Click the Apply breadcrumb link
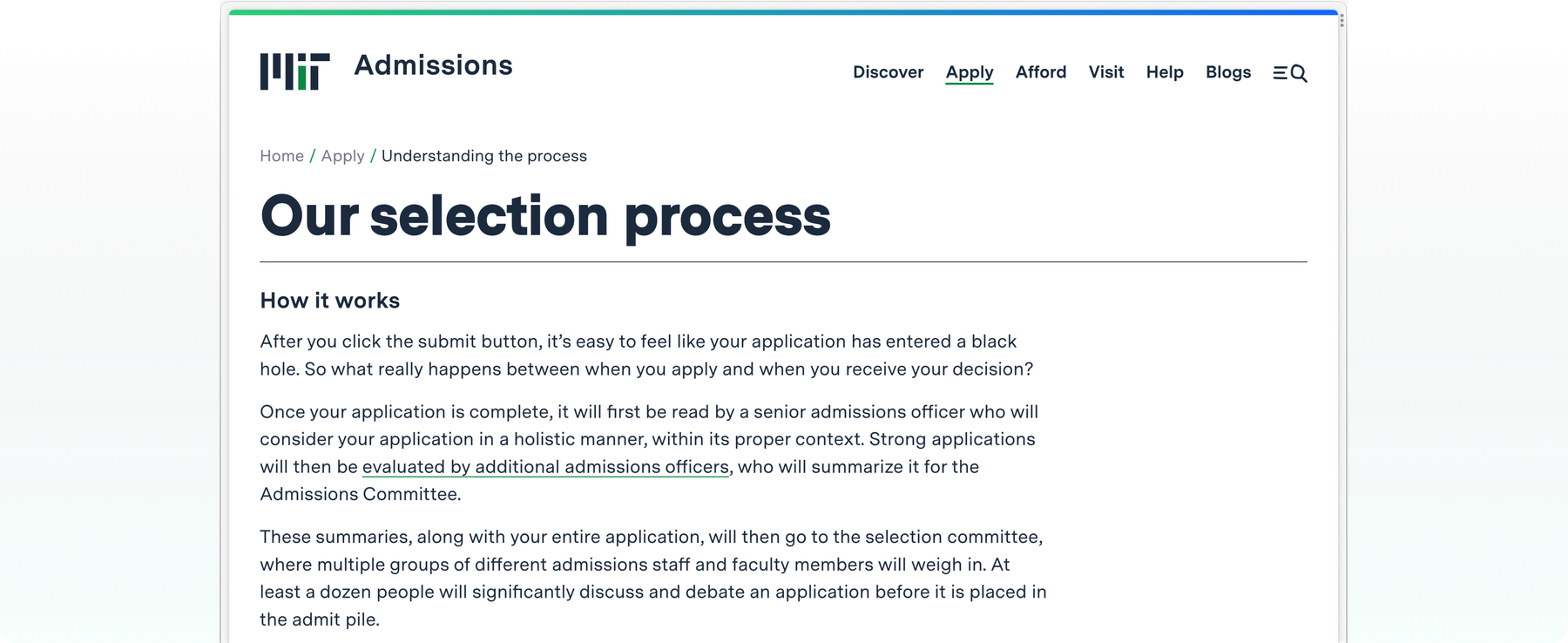Viewport: 1568px width, 643px height. (x=342, y=156)
